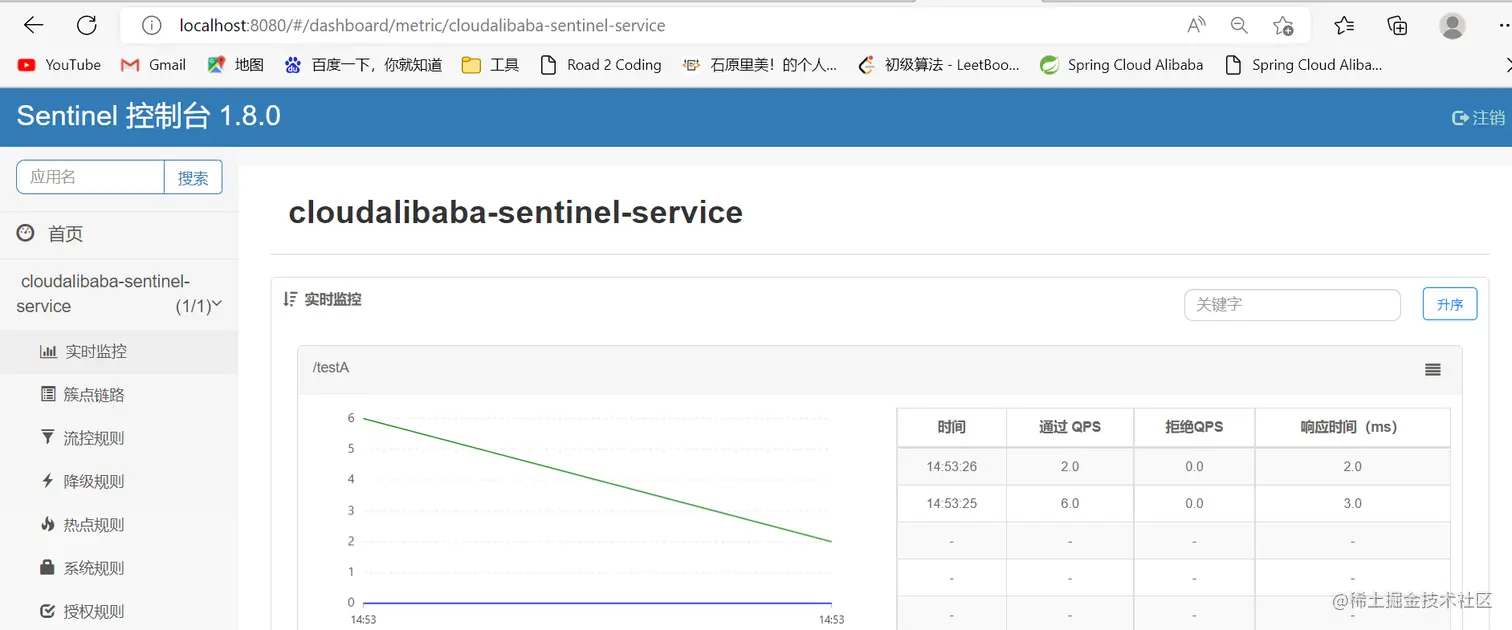Open the YouTube bookmark
The height and width of the screenshot is (630, 1512).
tap(60, 65)
